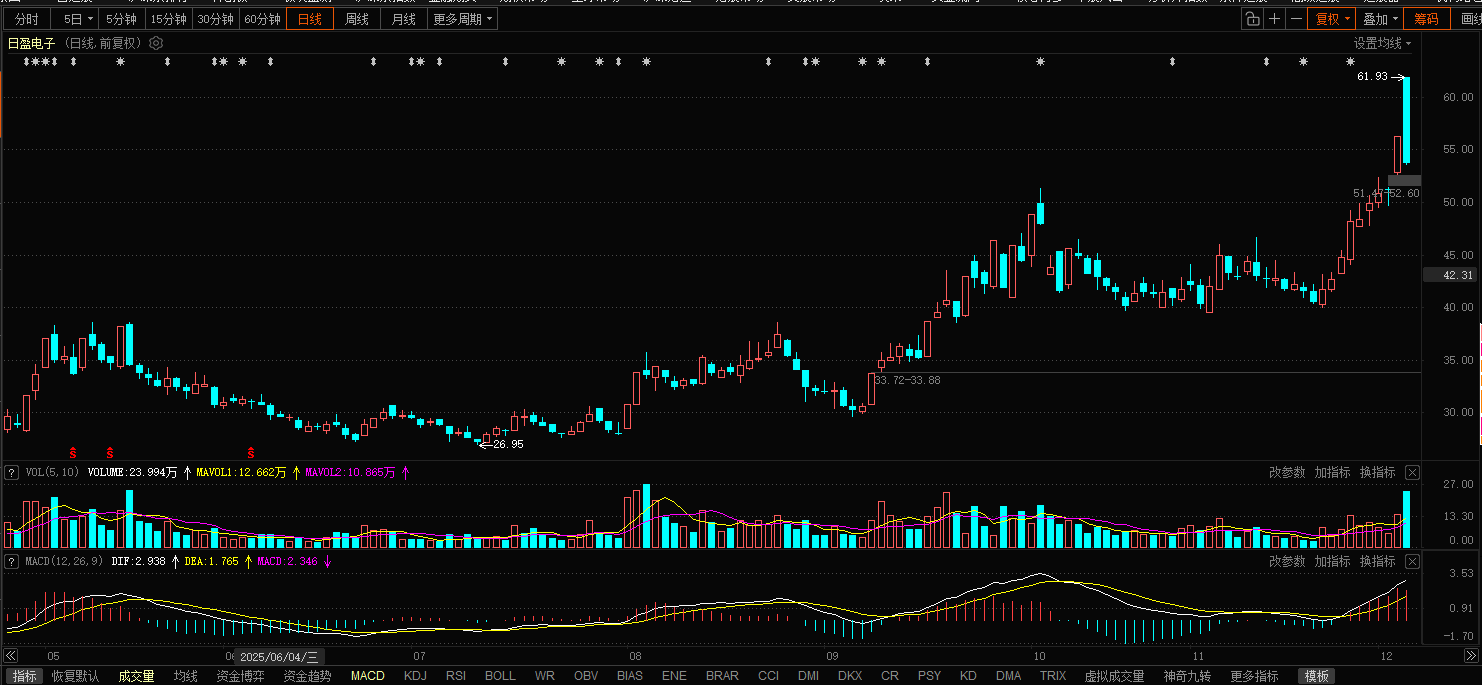Open 更多指标 for more indicators
The image size is (1482, 685).
click(x=1254, y=677)
